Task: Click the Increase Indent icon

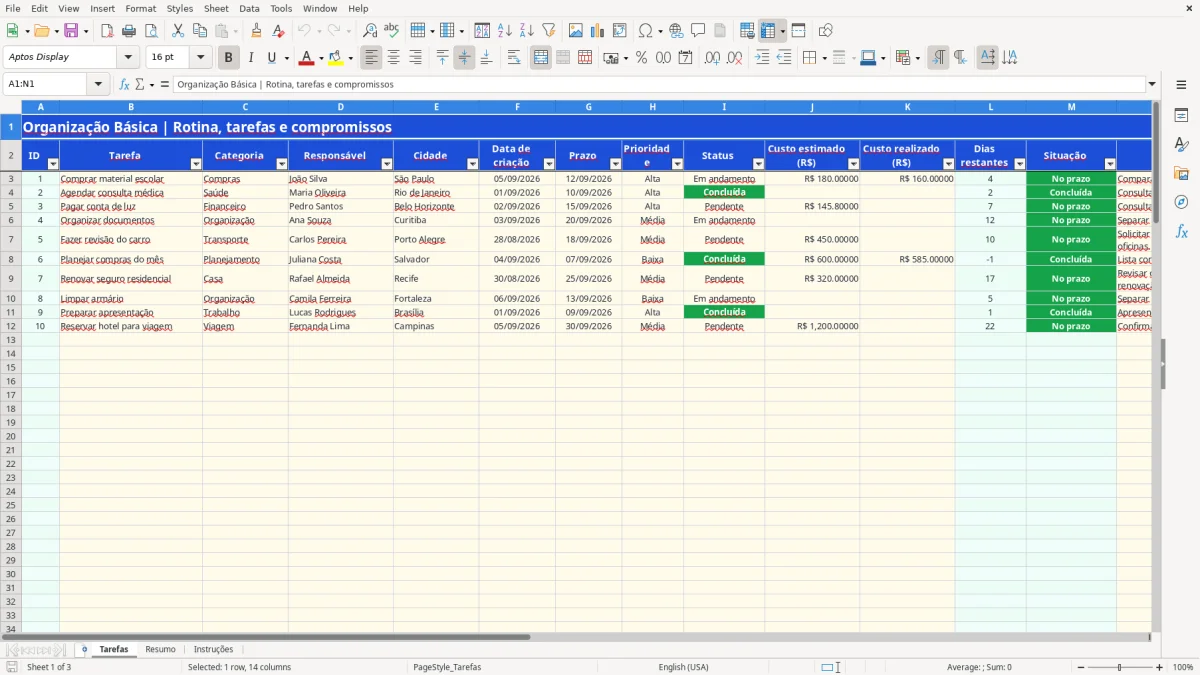Action: (x=762, y=58)
